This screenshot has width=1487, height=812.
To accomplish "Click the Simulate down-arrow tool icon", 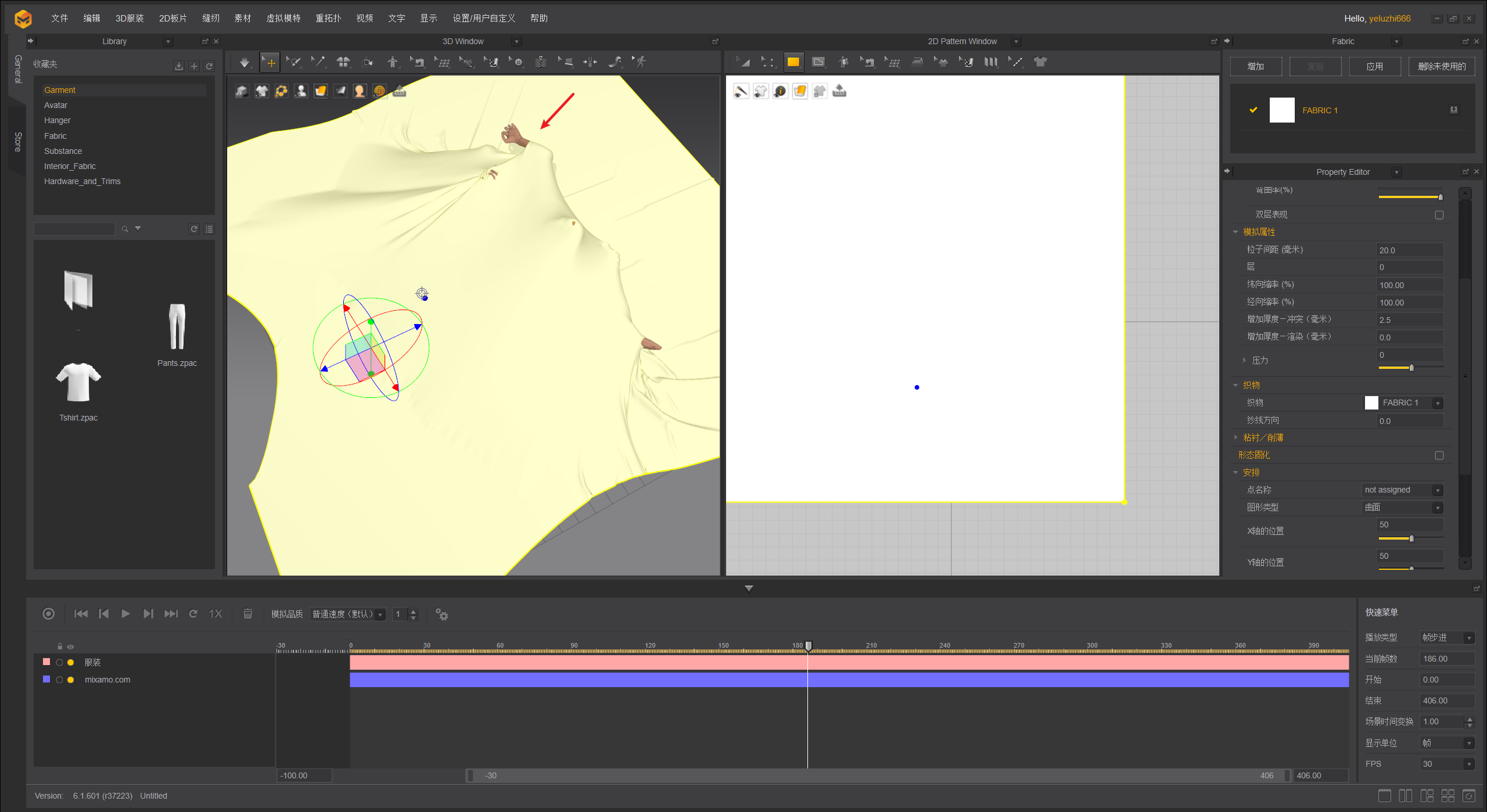I will [x=245, y=62].
